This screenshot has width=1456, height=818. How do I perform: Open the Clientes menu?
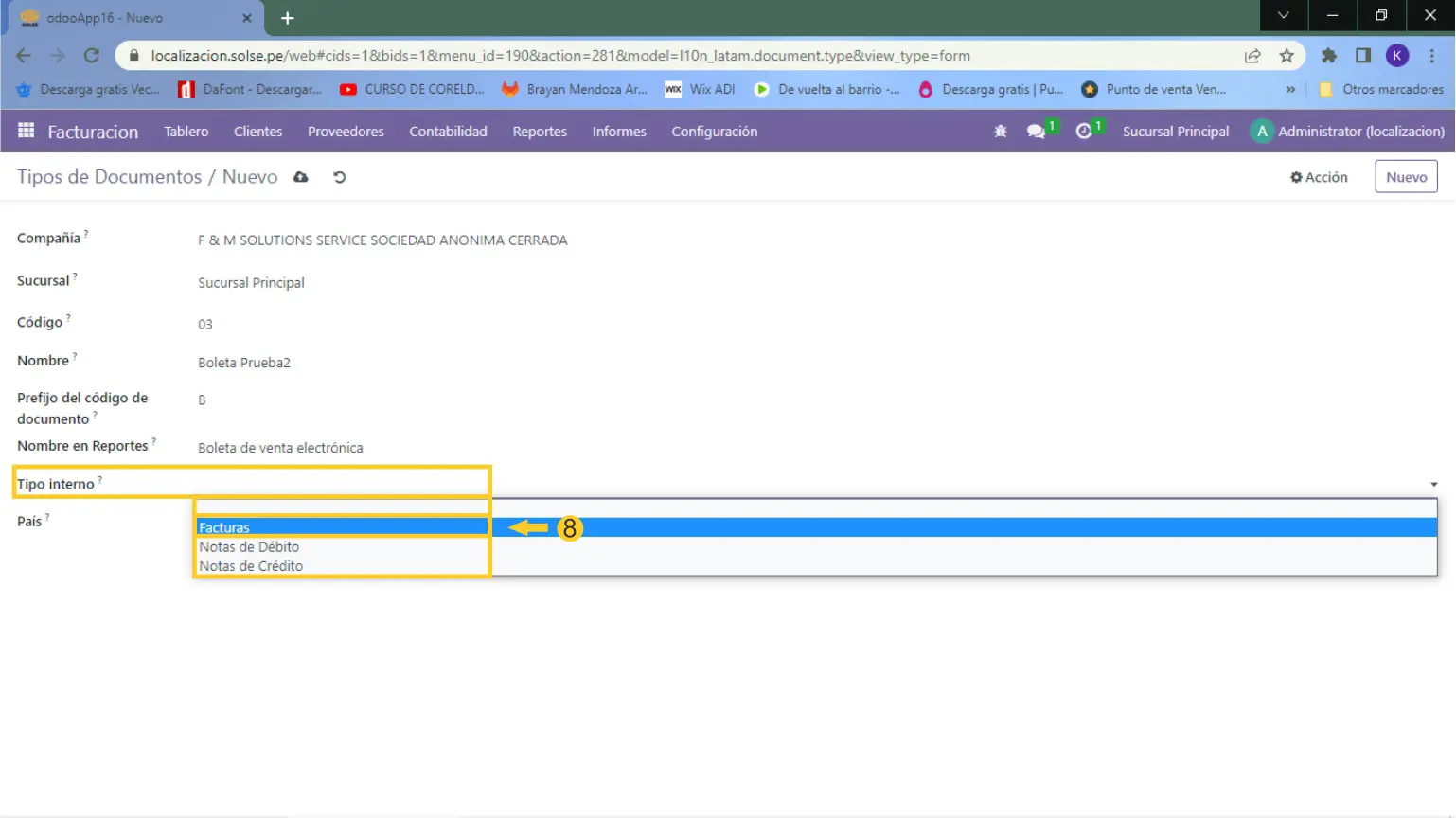(258, 132)
